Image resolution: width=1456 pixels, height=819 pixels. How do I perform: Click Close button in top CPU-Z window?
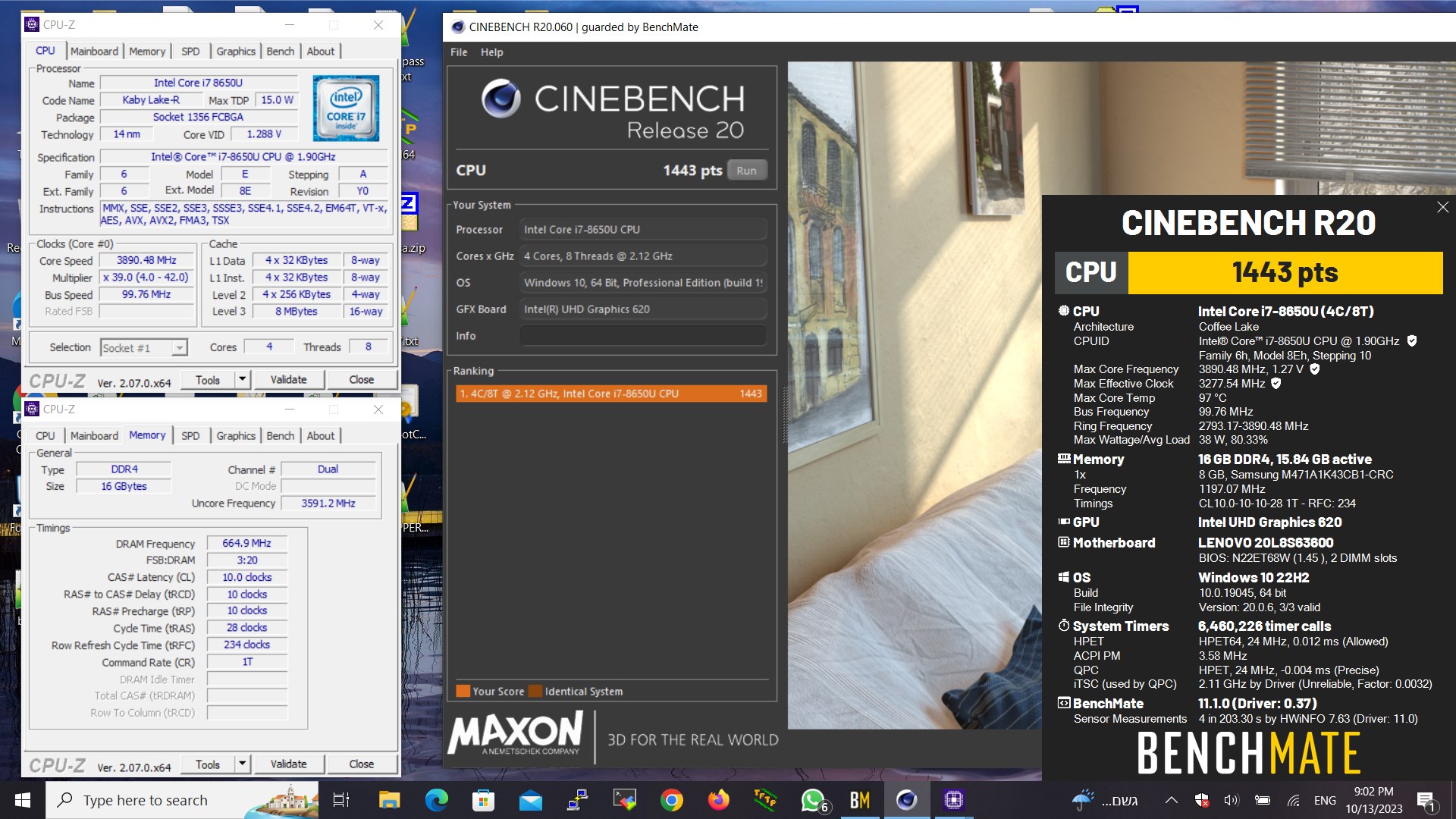click(362, 380)
